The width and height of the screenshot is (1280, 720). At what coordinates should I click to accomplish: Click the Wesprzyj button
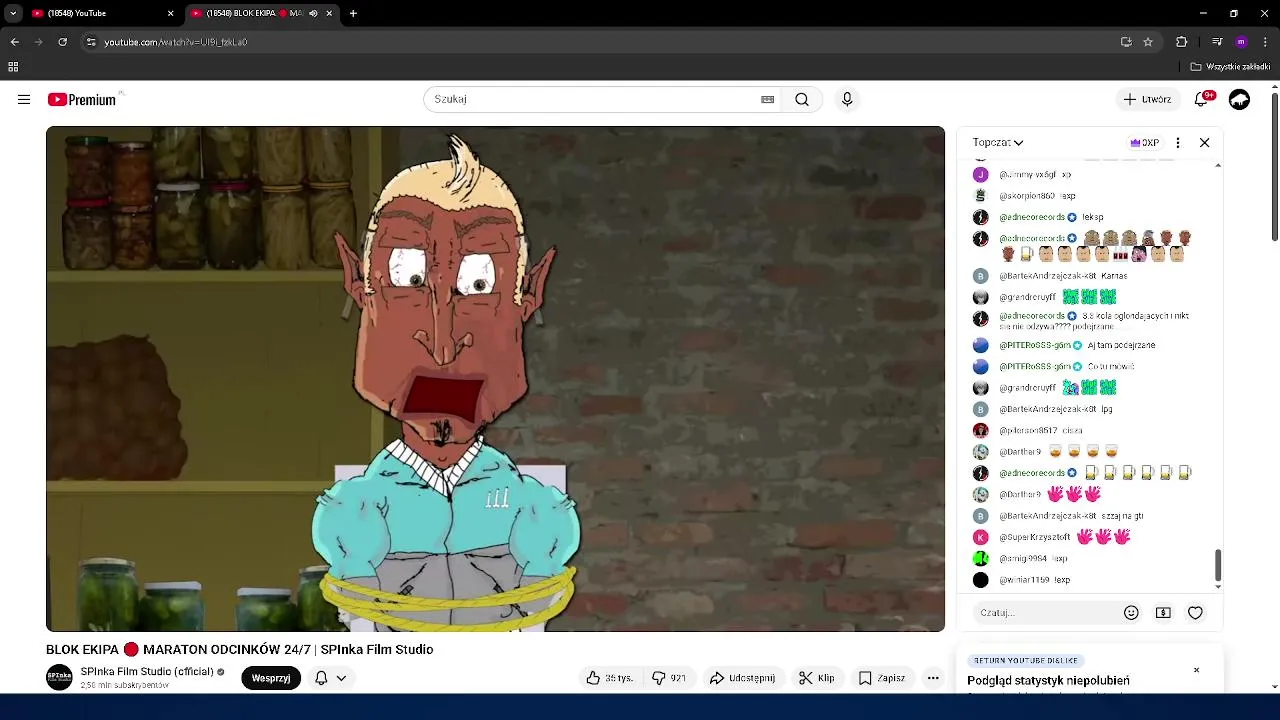tap(271, 678)
